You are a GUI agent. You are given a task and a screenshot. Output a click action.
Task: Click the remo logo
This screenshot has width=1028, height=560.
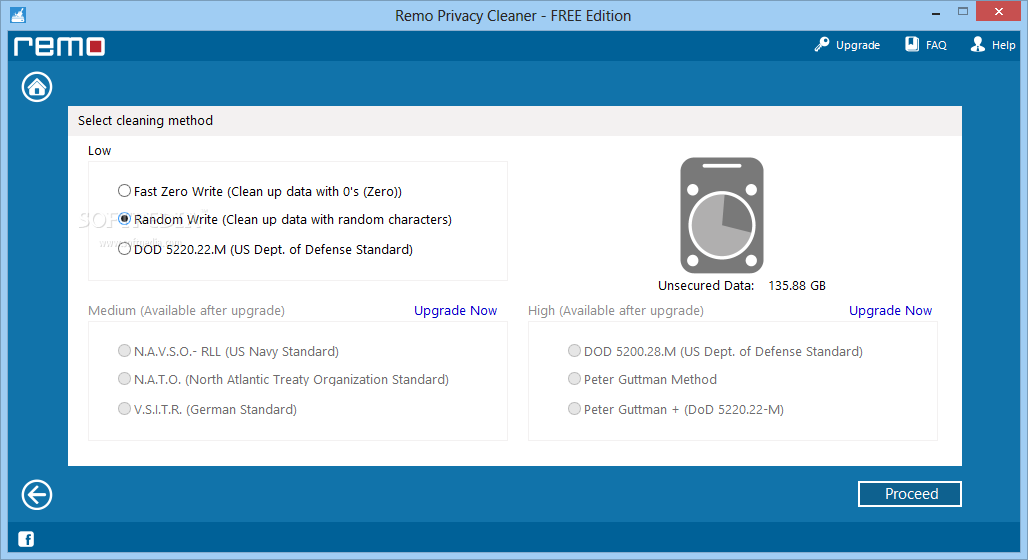coord(60,46)
